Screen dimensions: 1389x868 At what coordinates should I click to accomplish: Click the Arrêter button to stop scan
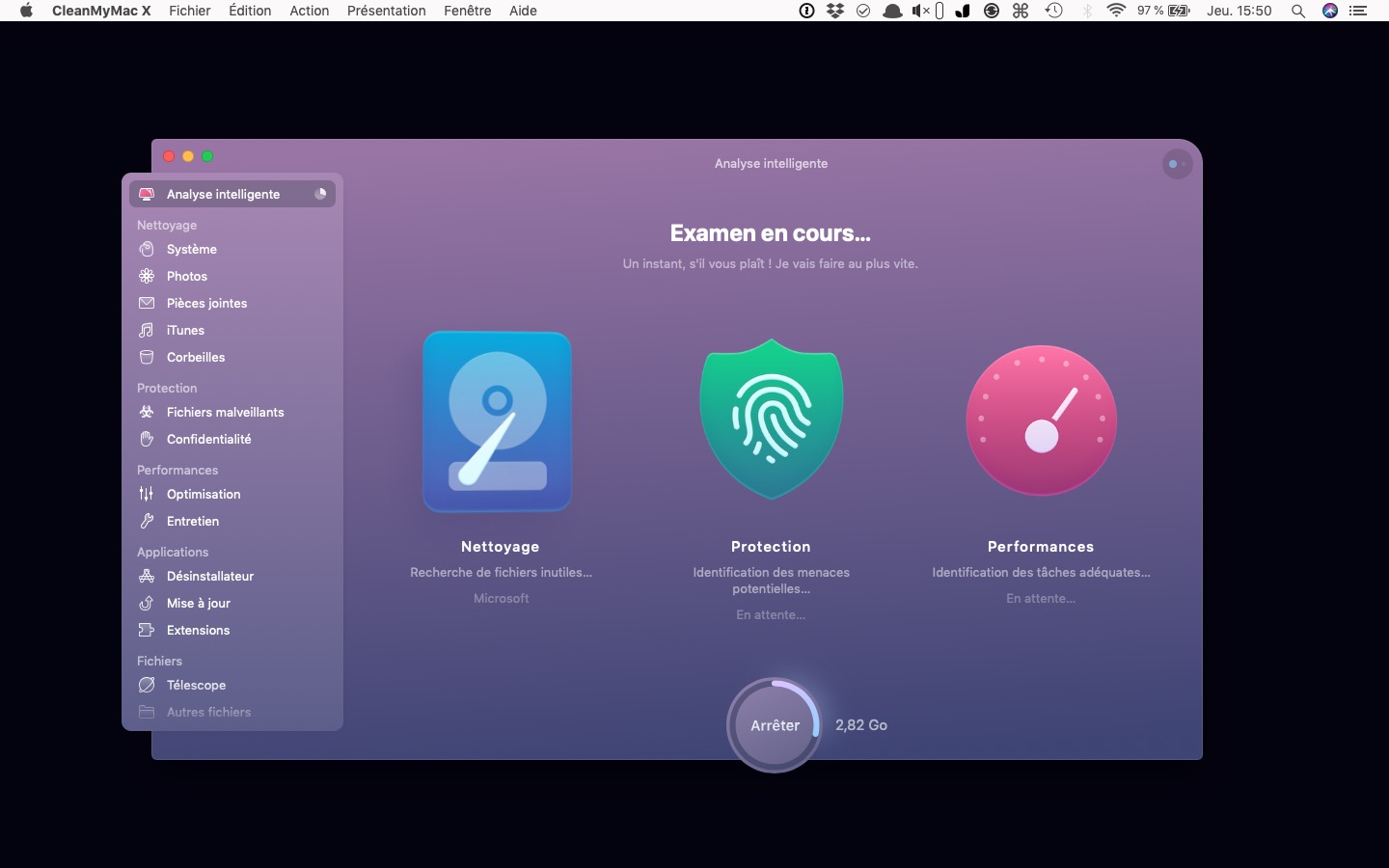[x=775, y=725]
